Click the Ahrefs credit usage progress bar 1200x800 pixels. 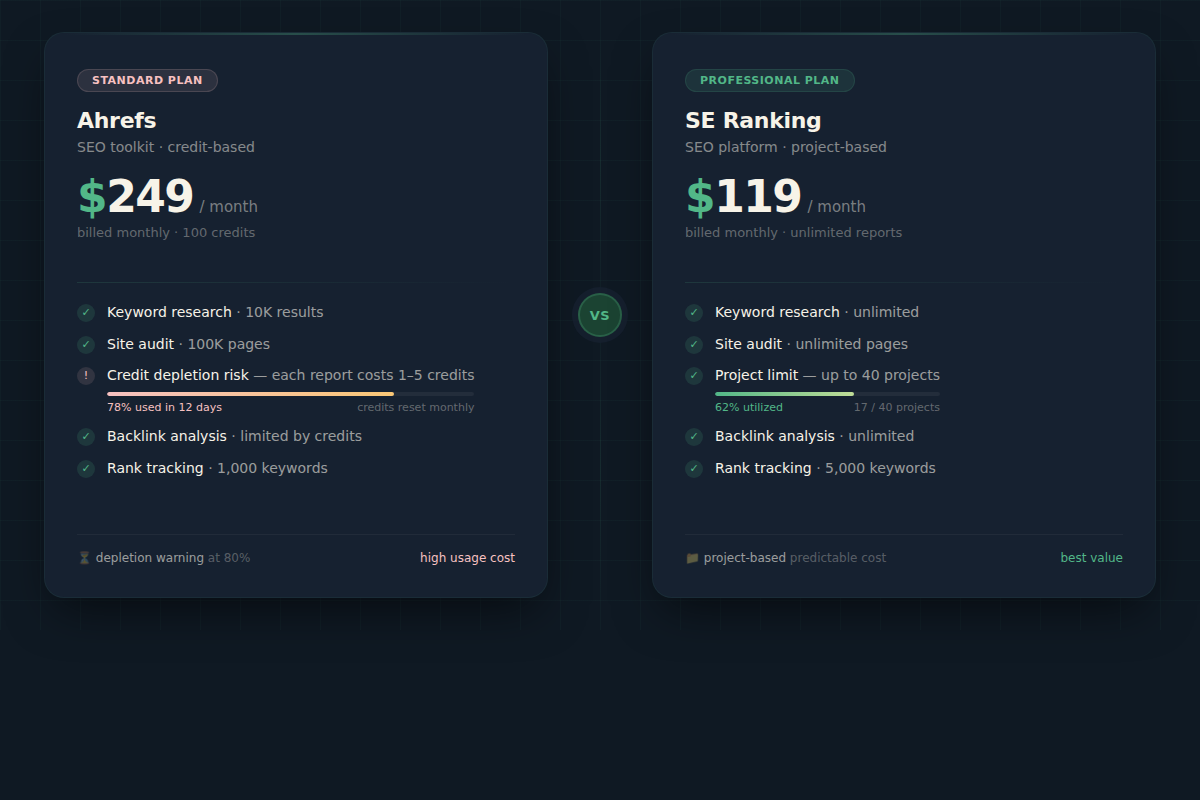click(291, 394)
